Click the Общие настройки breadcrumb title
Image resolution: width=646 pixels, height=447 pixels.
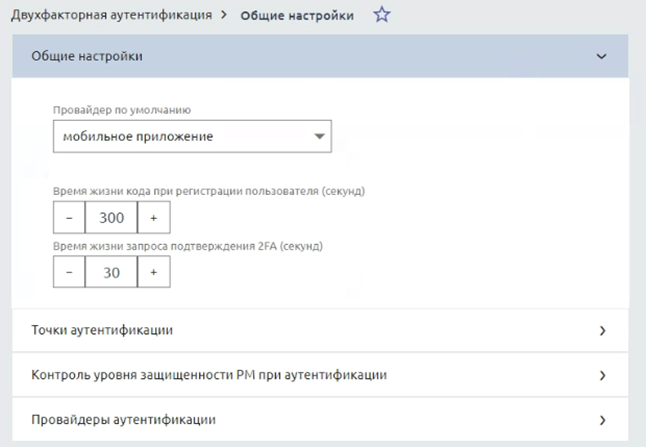point(296,16)
